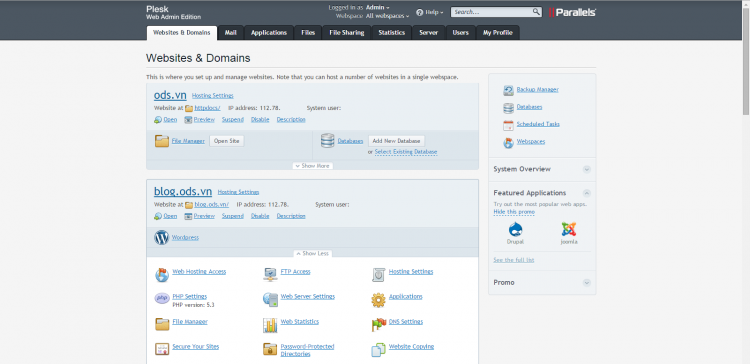Viewport: 750px width, 364px height.
Task: Click Select Existing Database link
Action: [406, 152]
